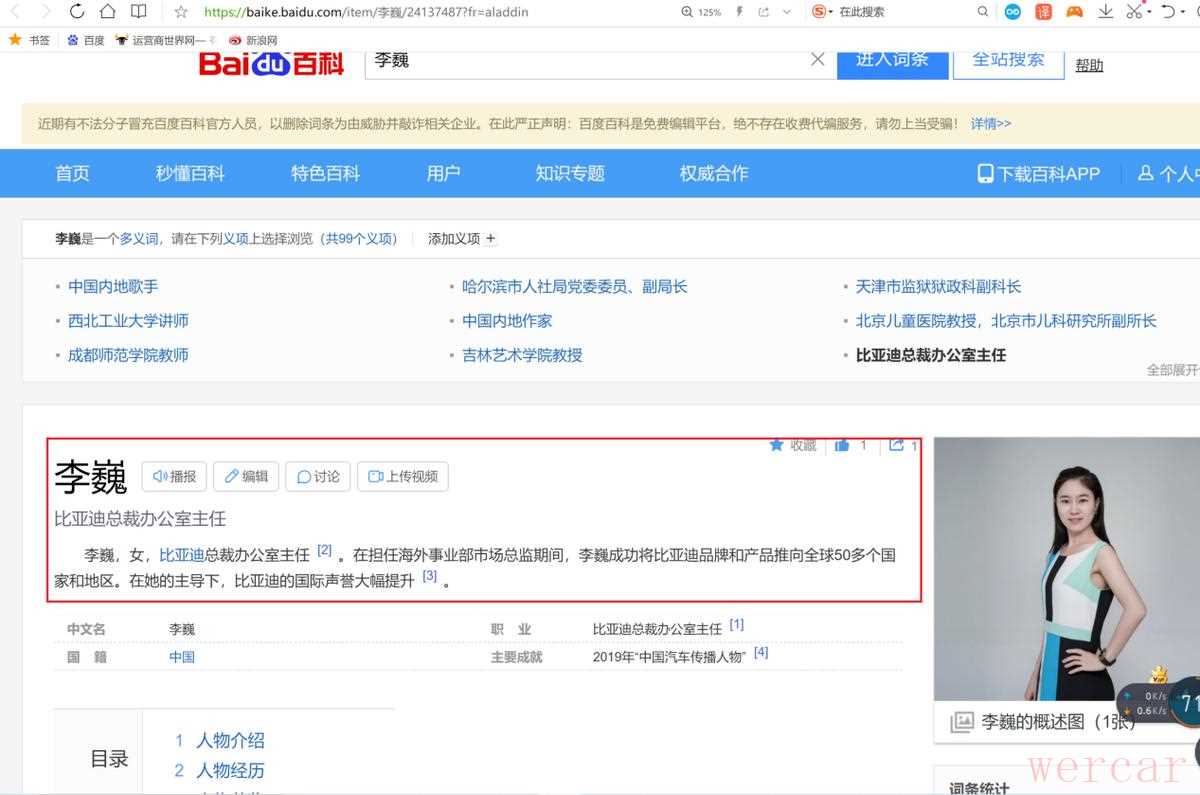Viewport: 1200px width, 795px height.
Task: Bookmark this page with the star icon
Action: tap(181, 12)
